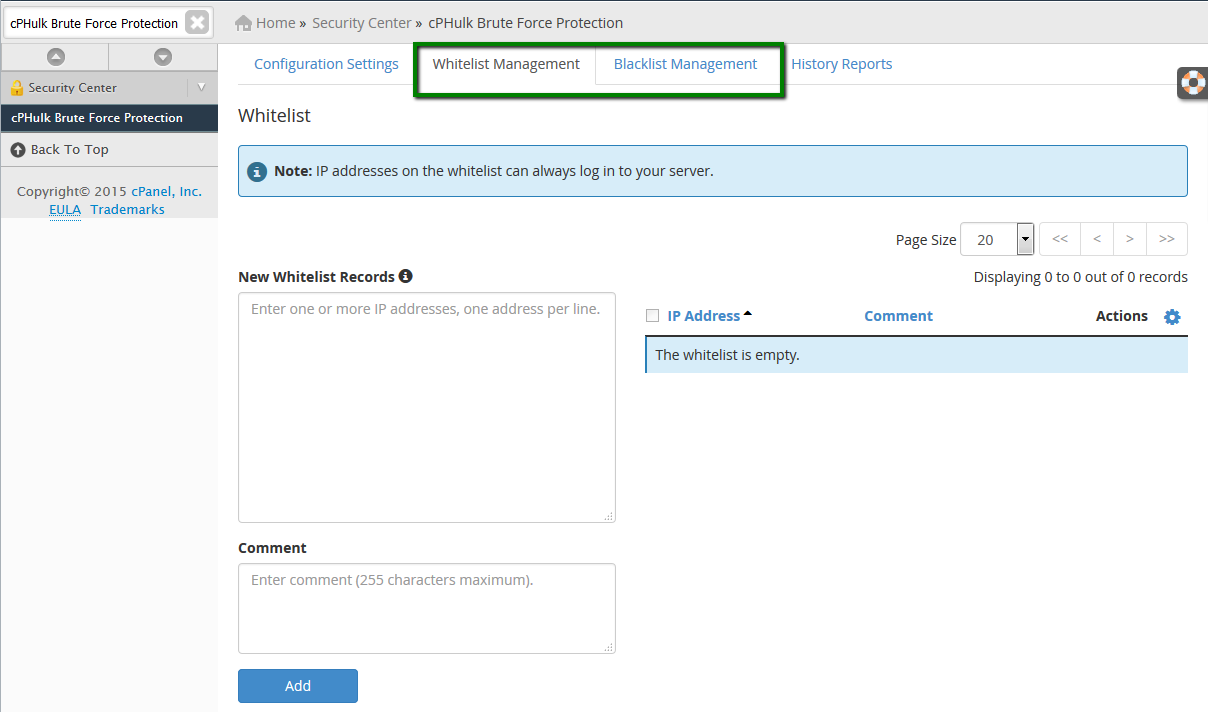1208x712 pixels.
Task: Open the EULA link in footer
Action: click(x=65, y=209)
